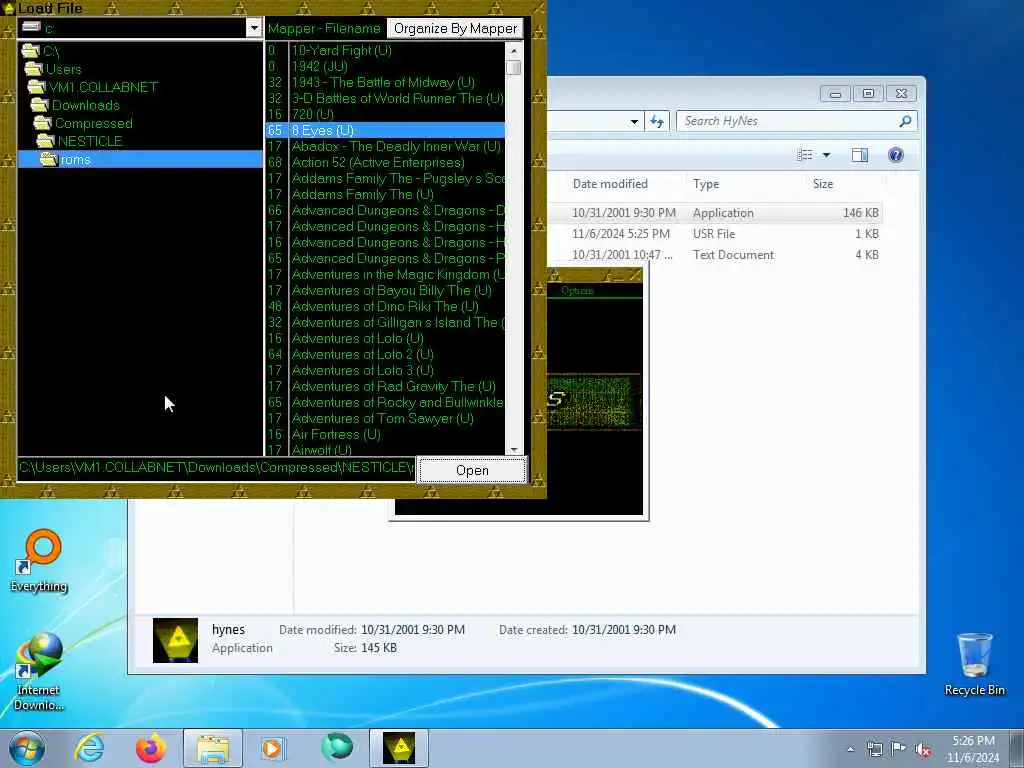Click the NESTICLE folder icon
Image resolution: width=1024 pixels, height=768 pixels.
coord(46,141)
